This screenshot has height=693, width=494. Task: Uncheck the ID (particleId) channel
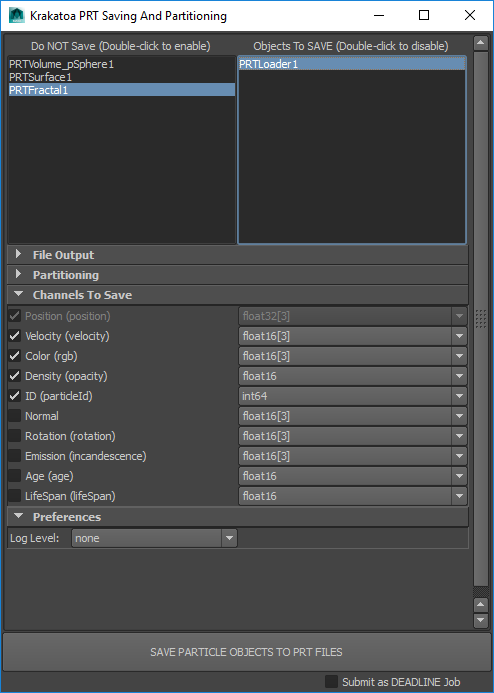click(15, 396)
